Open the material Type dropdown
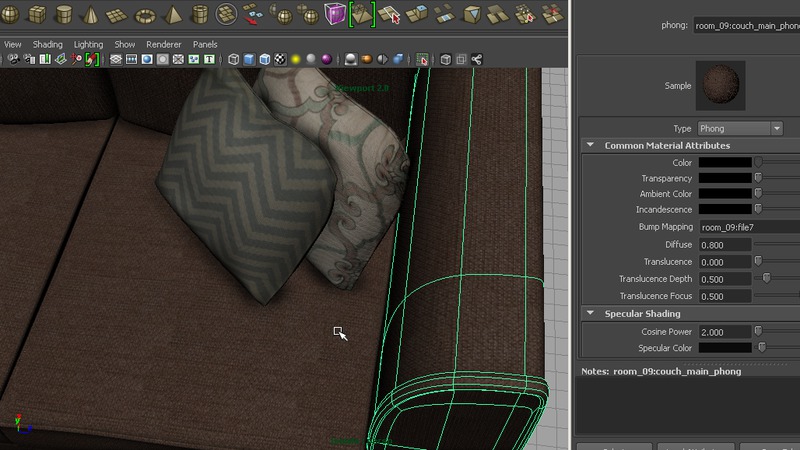The height and width of the screenshot is (450, 800). pyautogui.click(x=740, y=128)
